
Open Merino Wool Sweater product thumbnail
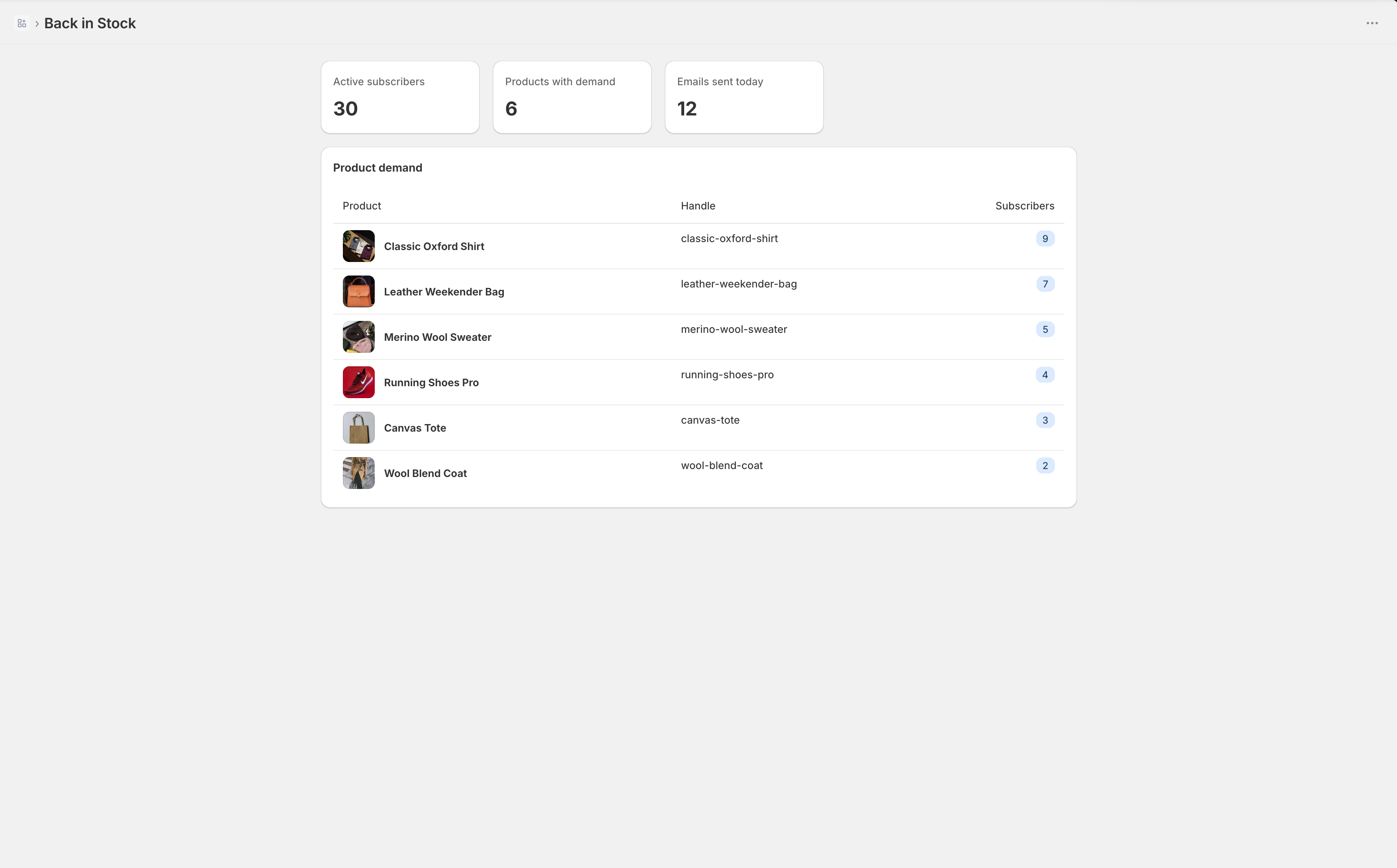359,337
